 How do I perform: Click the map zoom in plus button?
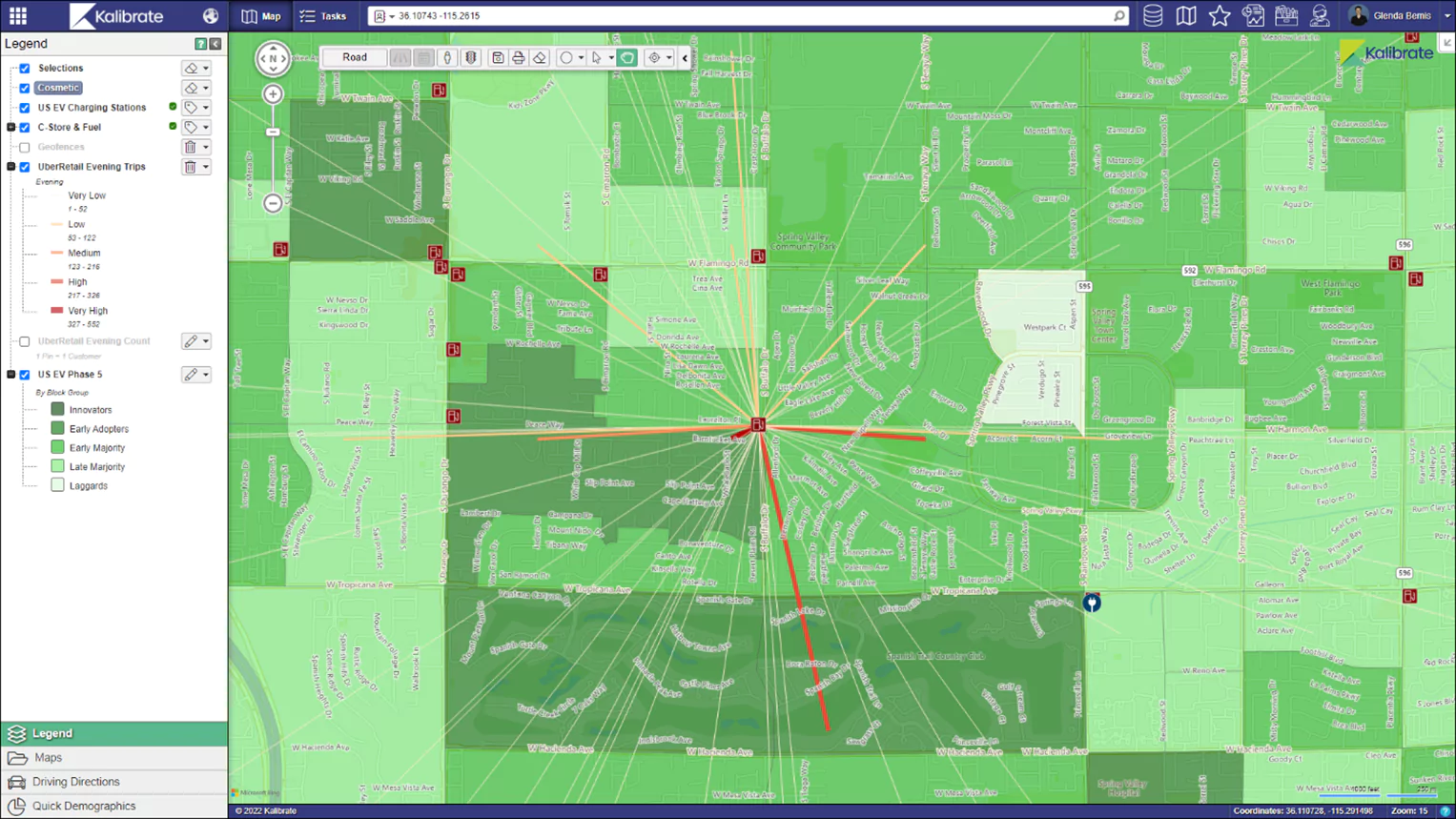pyautogui.click(x=273, y=94)
